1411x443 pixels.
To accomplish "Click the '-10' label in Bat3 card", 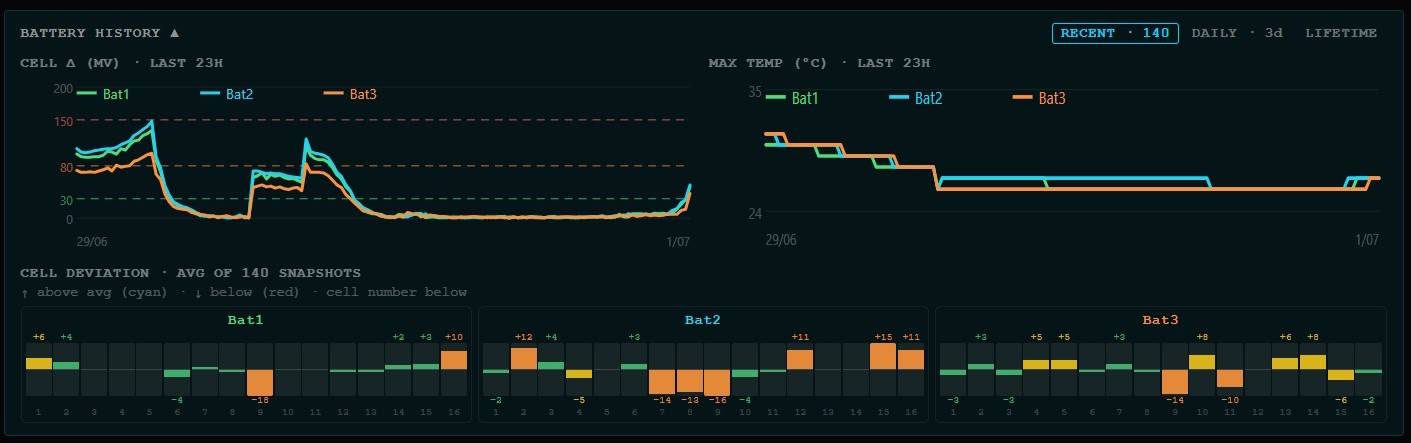I will pyautogui.click(x=1230, y=400).
